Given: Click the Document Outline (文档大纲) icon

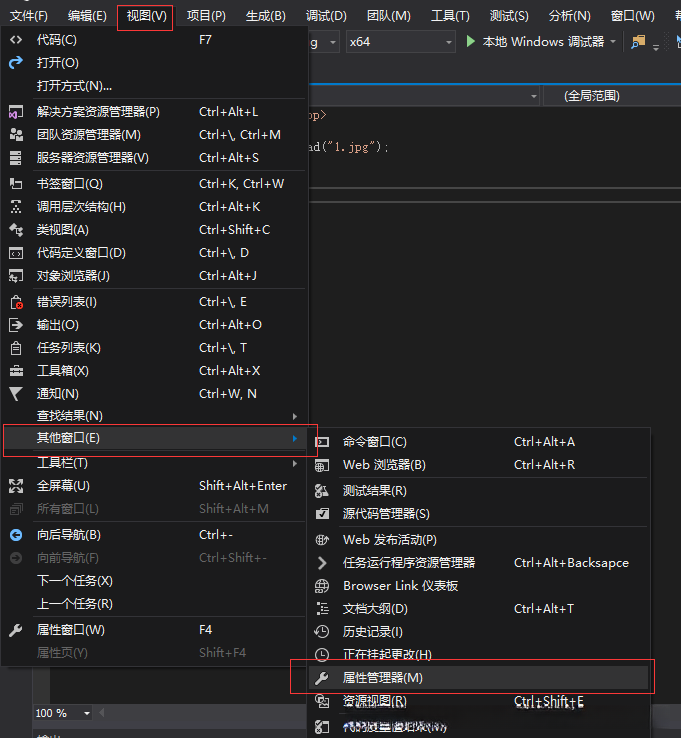Looking at the screenshot, I should (322, 609).
